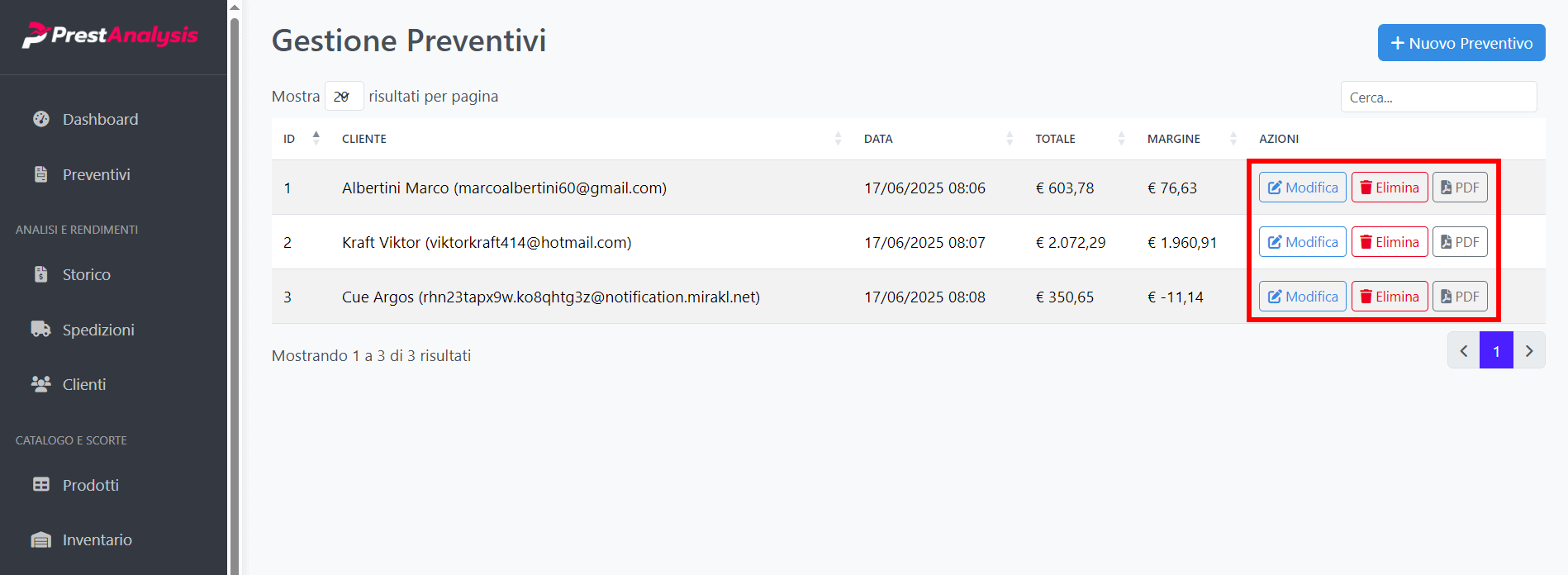Sort table by Margine column
Image resolution: width=1568 pixels, height=575 pixels.
pyautogui.click(x=1191, y=139)
